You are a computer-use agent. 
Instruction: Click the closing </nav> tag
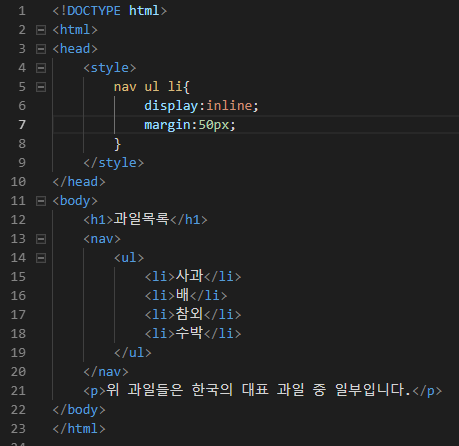tap(106, 372)
